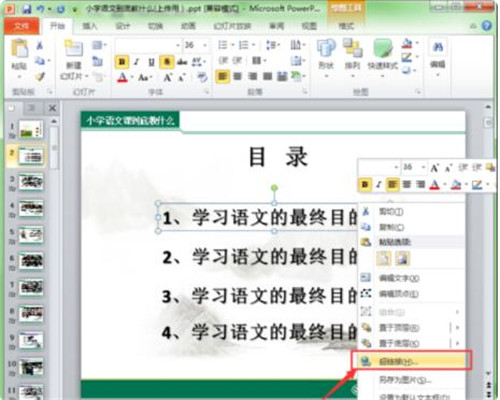The width and height of the screenshot is (500, 400).
Task: Click the Paste clipboard icon in ribbon
Action: [19, 48]
